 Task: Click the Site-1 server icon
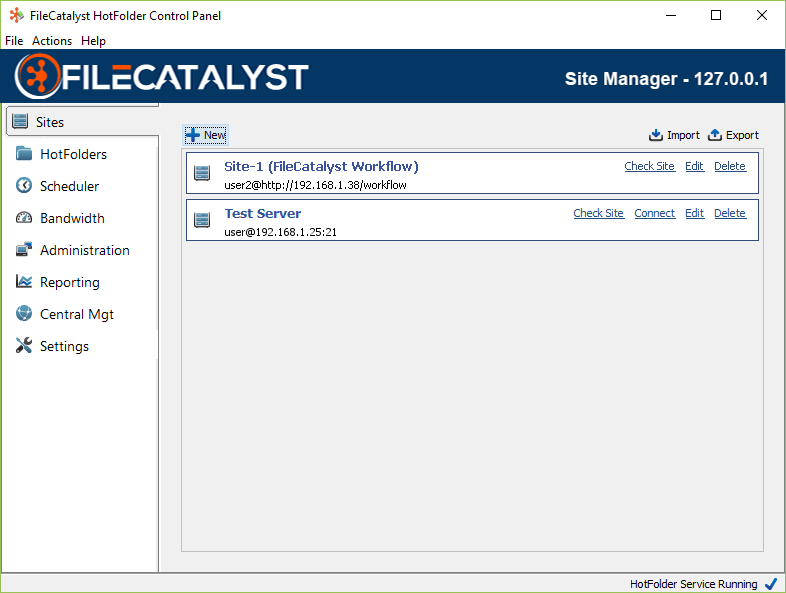click(202, 173)
